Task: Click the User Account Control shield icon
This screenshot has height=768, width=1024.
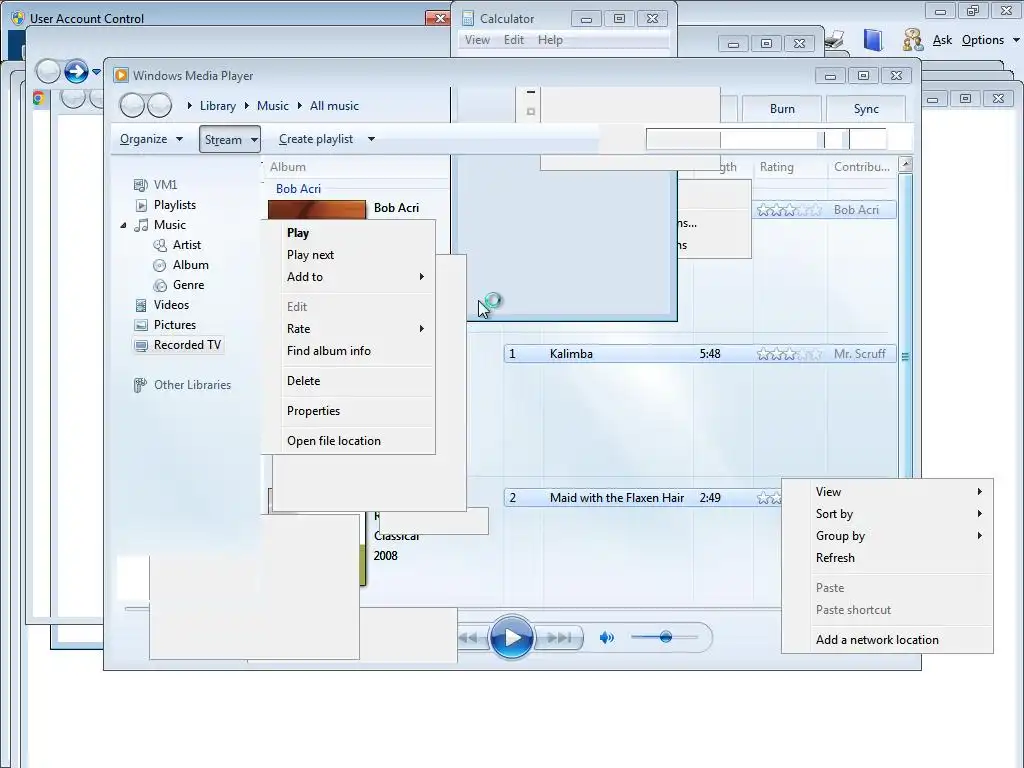Action: (x=18, y=18)
